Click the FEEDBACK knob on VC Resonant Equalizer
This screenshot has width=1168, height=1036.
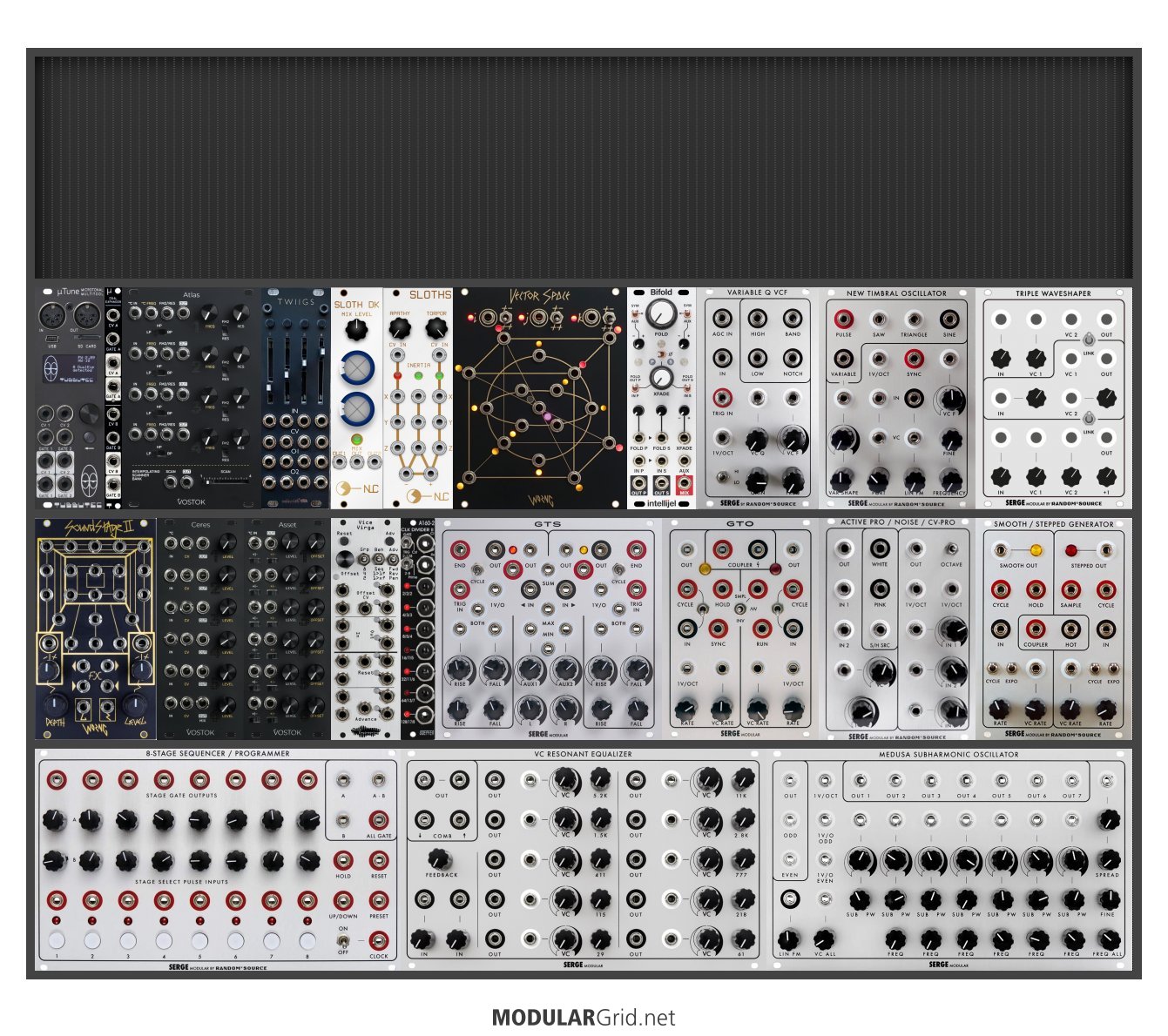tap(441, 860)
